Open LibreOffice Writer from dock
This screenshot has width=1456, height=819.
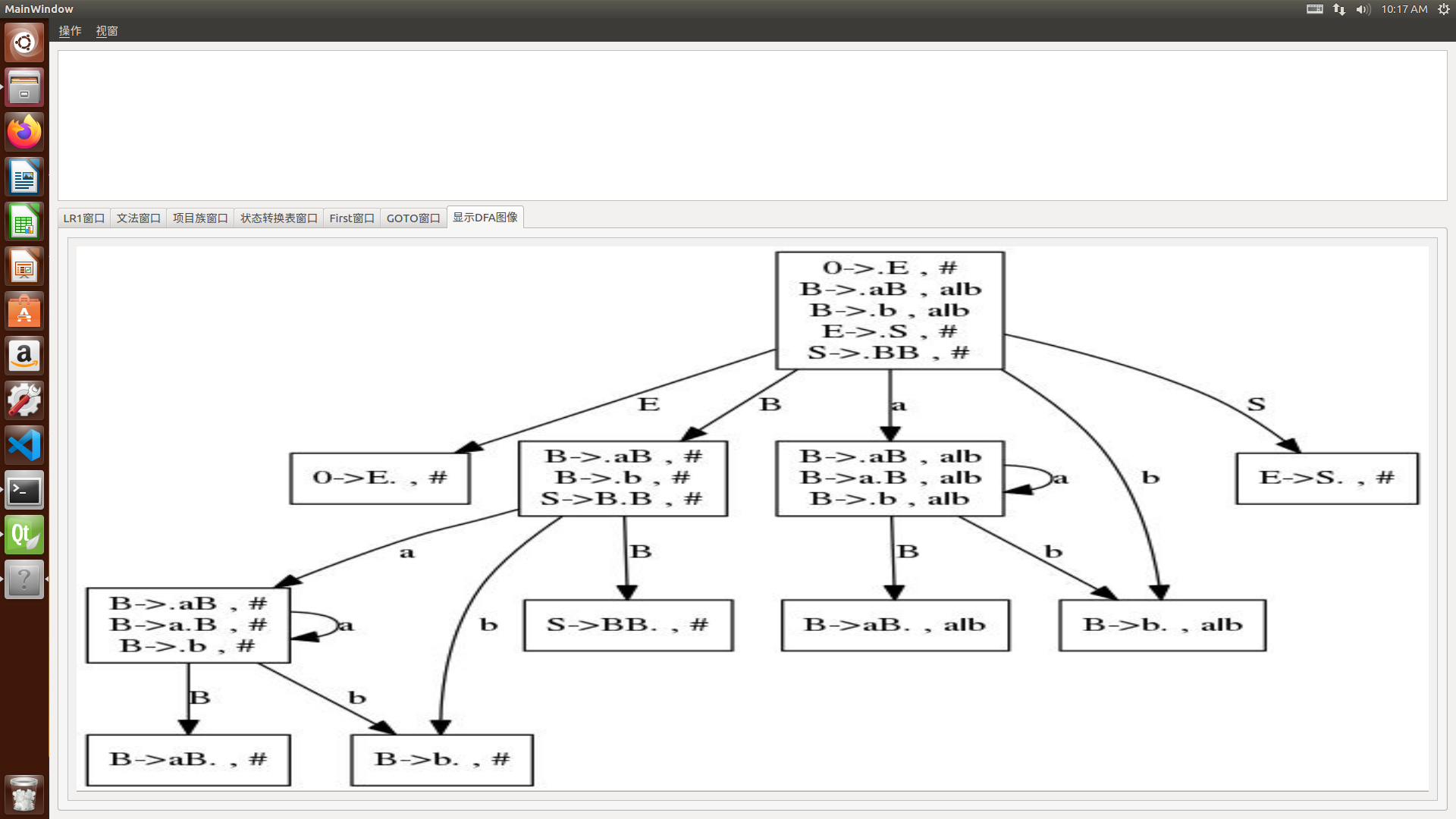point(24,177)
